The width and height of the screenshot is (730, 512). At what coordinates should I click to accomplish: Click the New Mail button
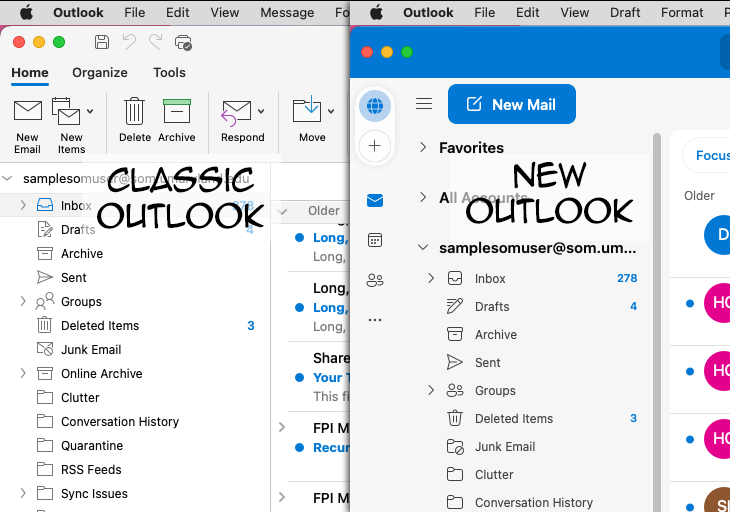tap(511, 104)
